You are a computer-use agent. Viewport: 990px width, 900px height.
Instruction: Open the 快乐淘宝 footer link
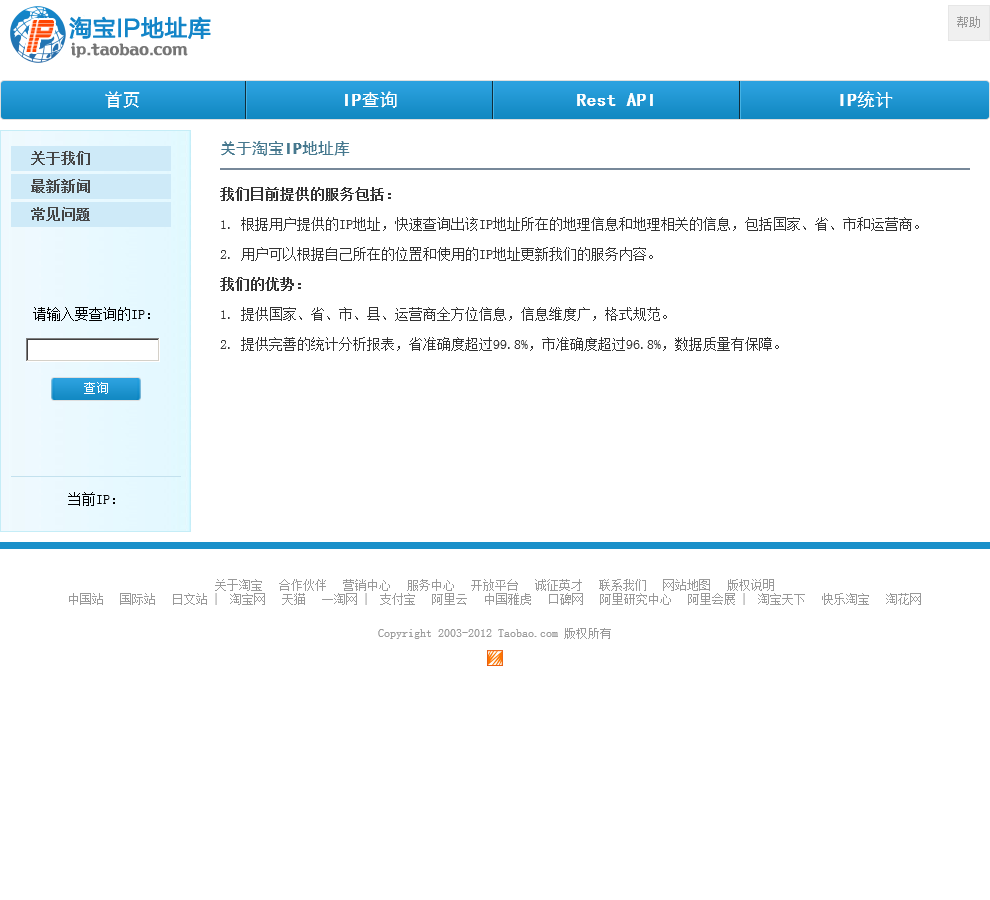tap(845, 599)
